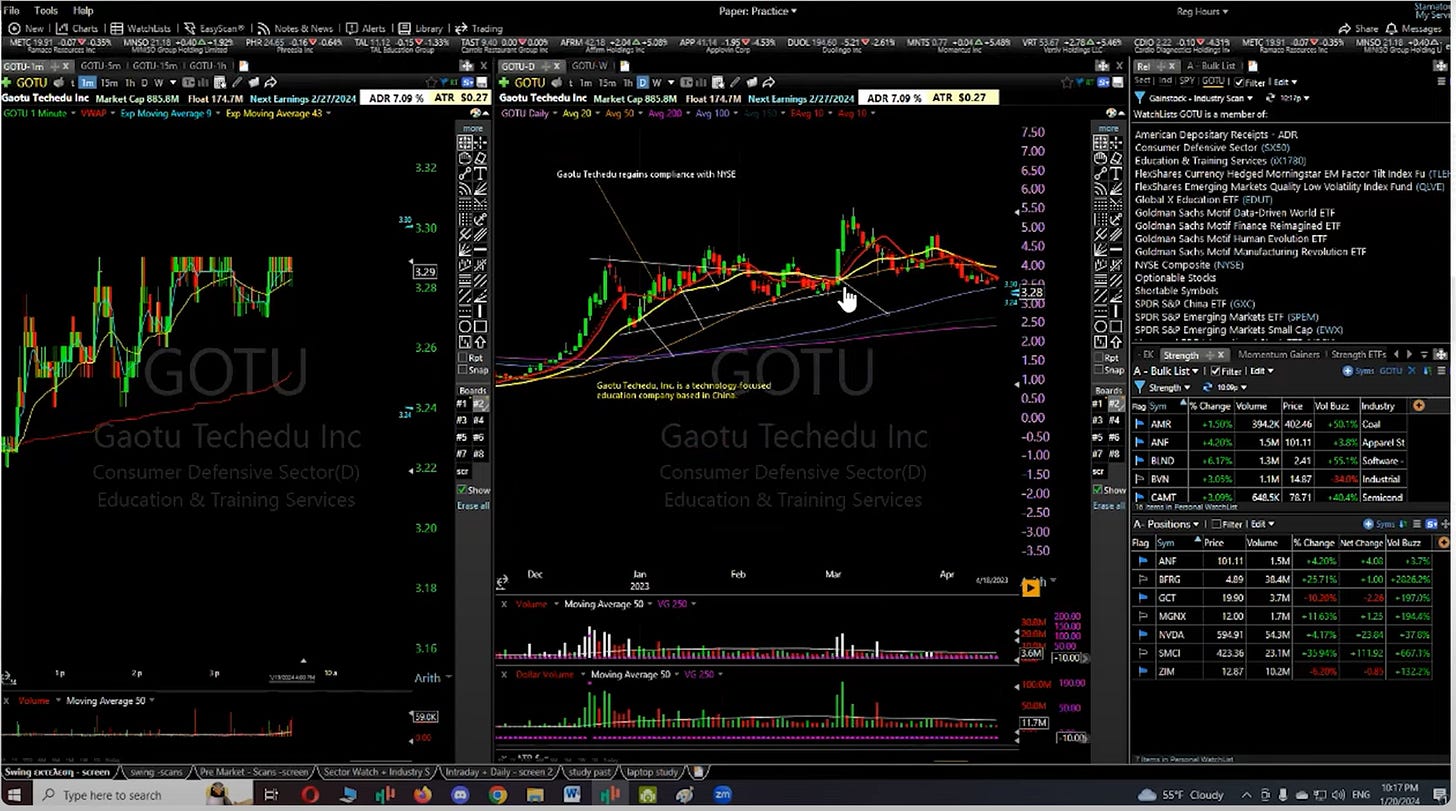Open the File menu
1456x811 pixels.
click(x=11, y=10)
